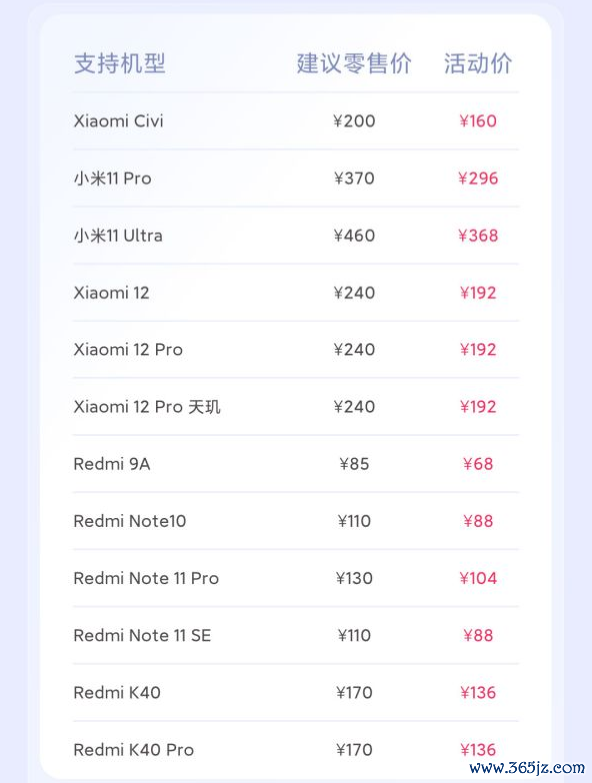Click the Redmi Note 11 Pro entry
Screen dimensions: 592x783
coord(146,578)
